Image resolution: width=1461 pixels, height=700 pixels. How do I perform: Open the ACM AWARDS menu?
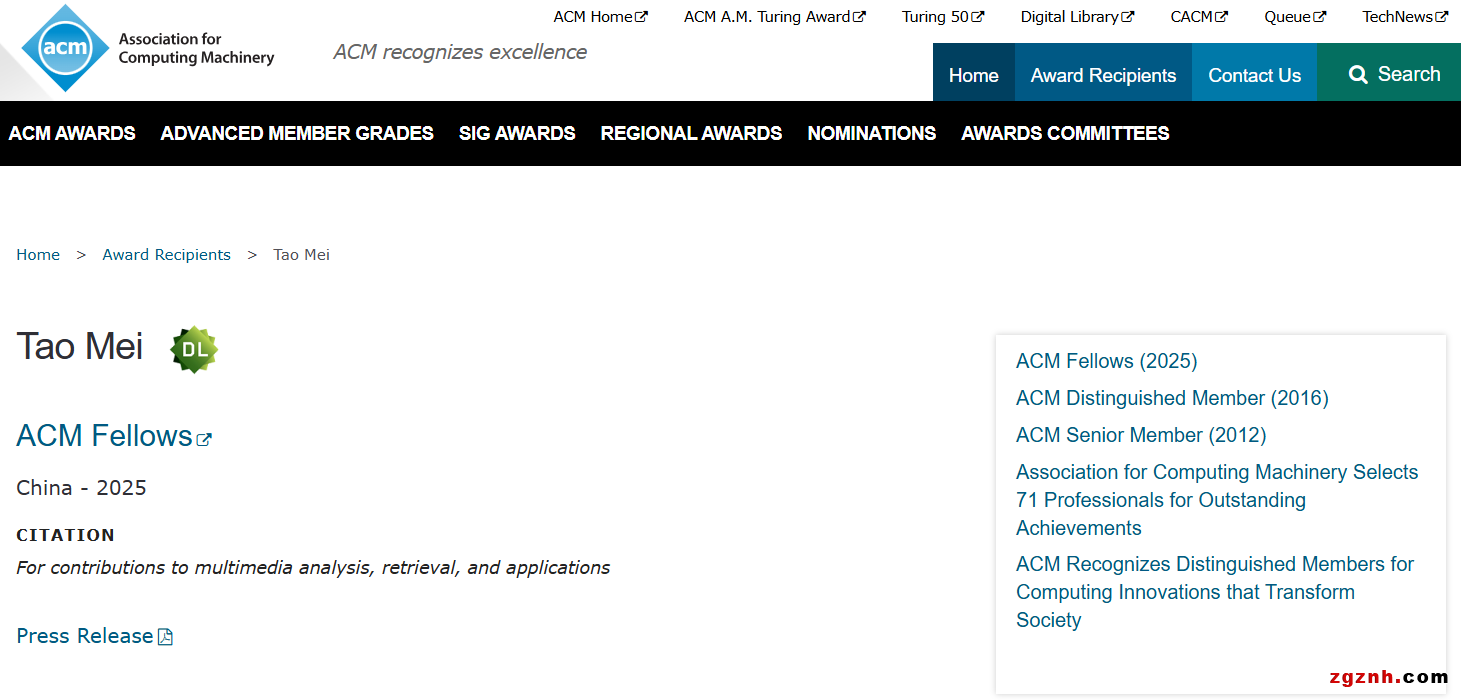pos(72,133)
